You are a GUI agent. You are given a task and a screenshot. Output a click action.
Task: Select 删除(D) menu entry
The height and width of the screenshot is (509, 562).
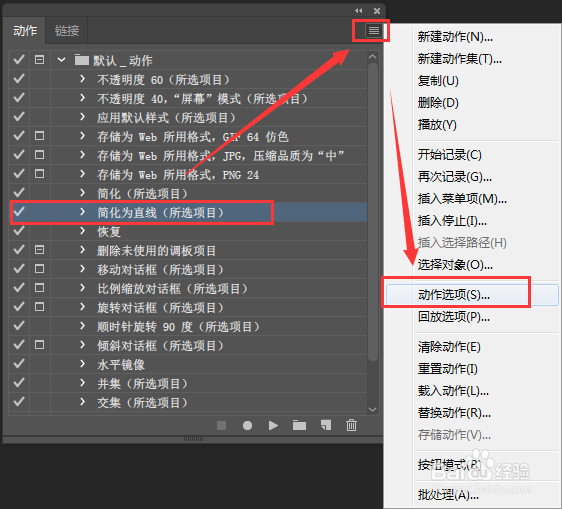click(x=438, y=103)
